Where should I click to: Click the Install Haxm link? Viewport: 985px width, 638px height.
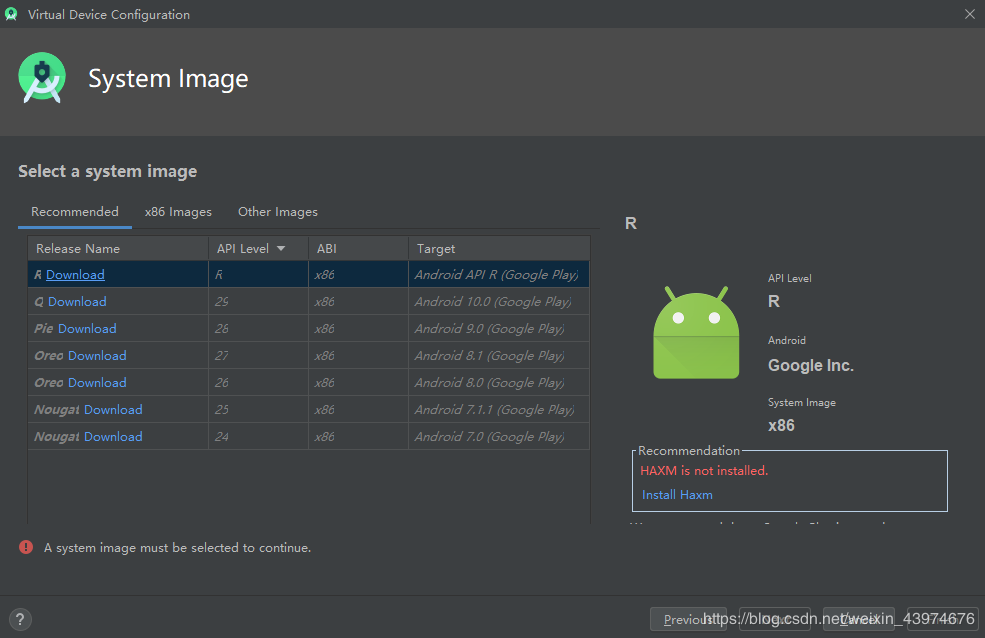pos(677,494)
